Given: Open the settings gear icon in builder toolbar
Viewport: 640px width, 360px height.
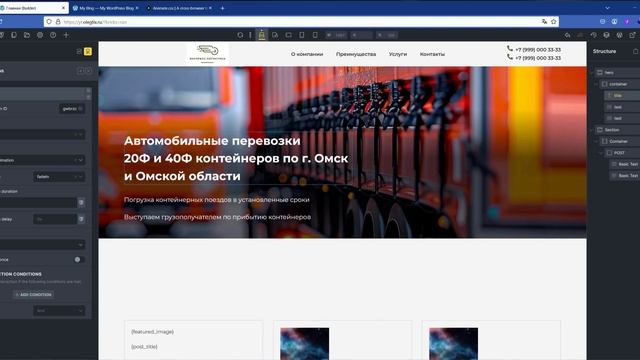Looking at the screenshot, I should (40, 35).
